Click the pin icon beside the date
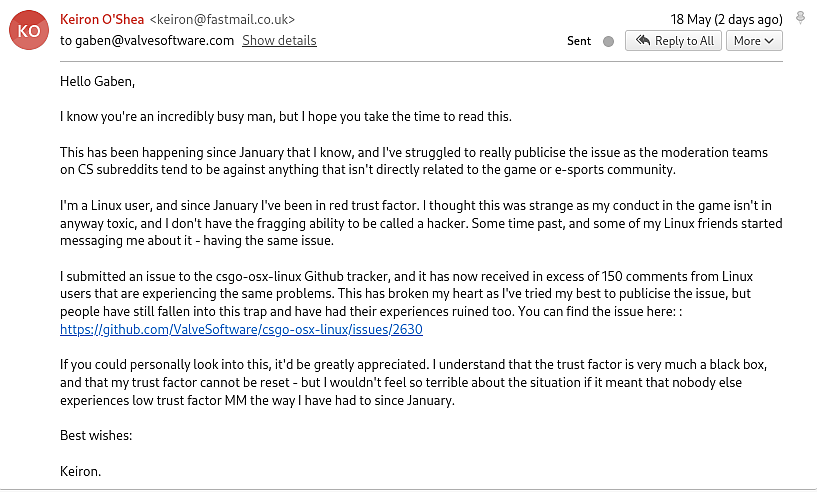The image size is (817, 492). [x=800, y=18]
